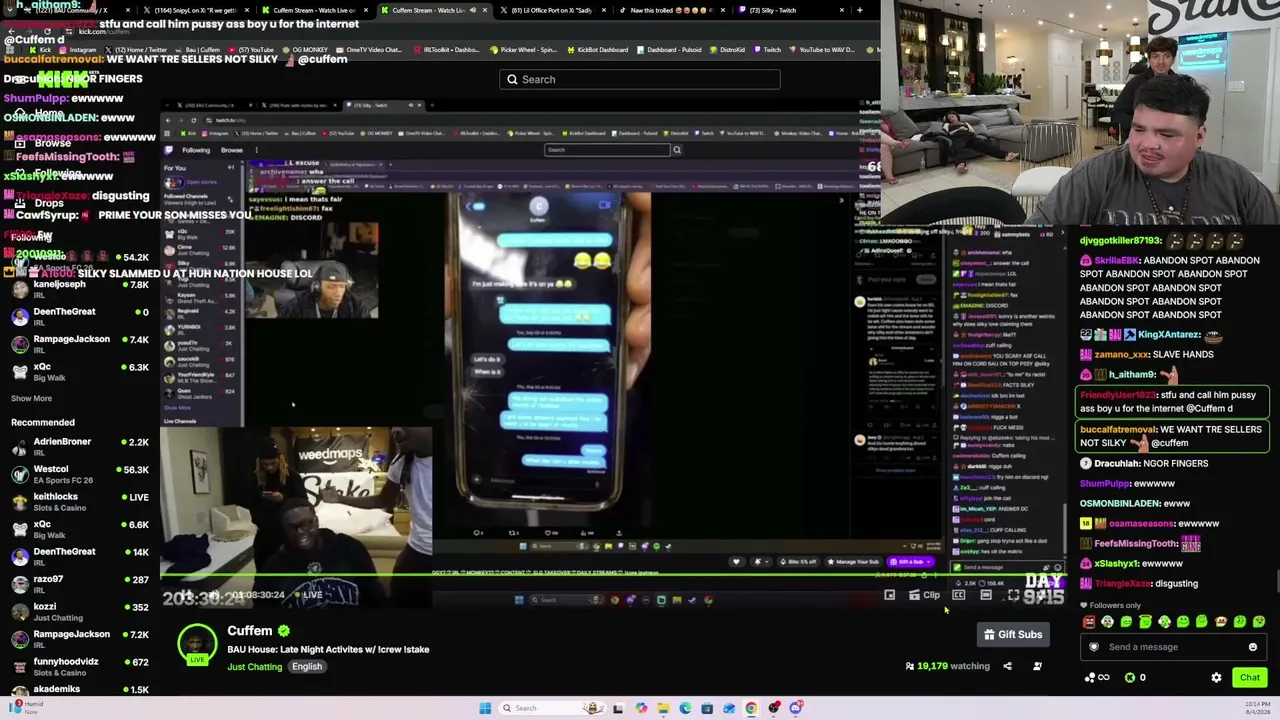Open the Picker Wheel bookmark
Image resolution: width=1280 pixels, height=720 pixels.
pos(524,50)
